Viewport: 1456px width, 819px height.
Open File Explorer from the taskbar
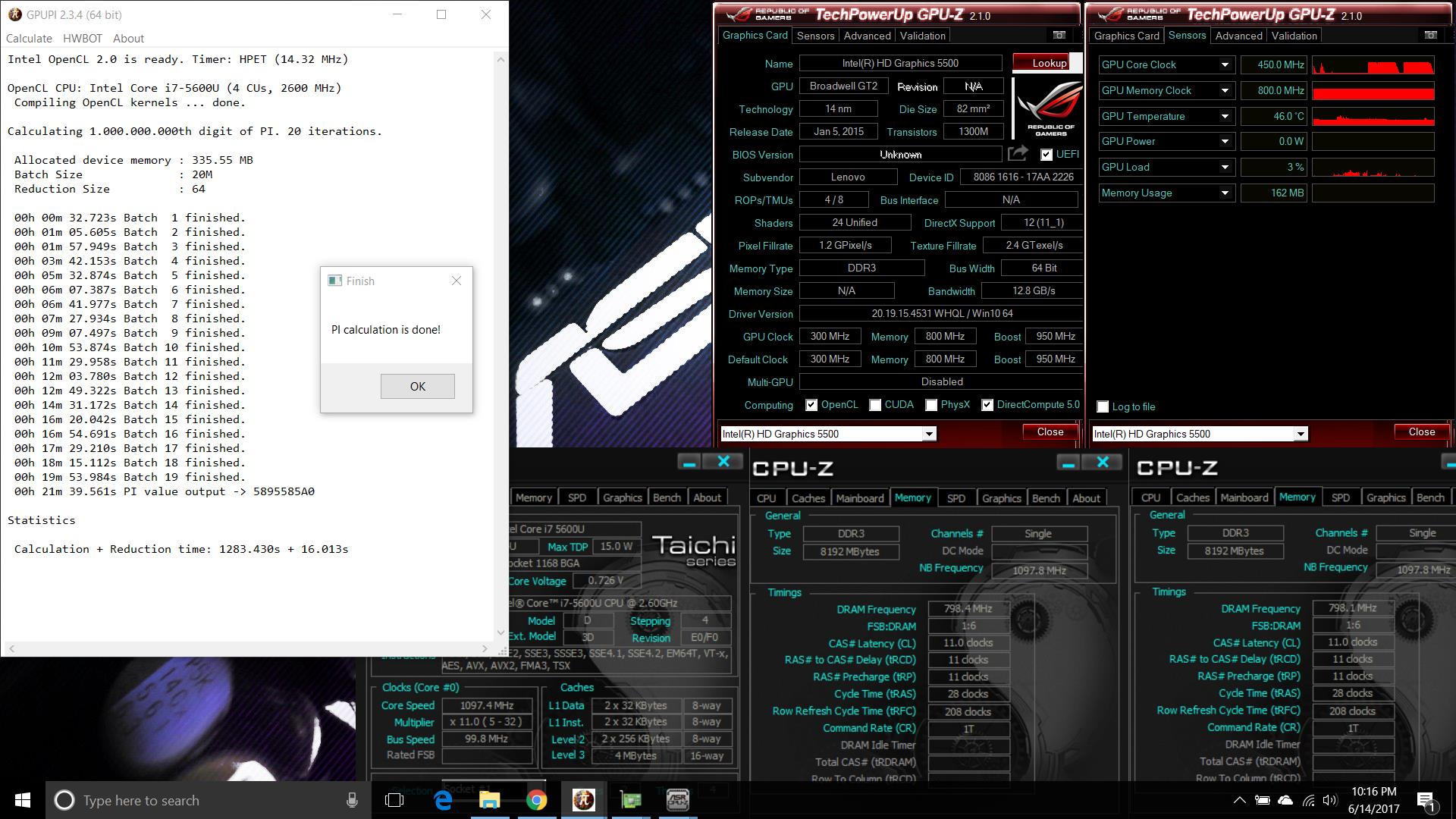point(489,800)
